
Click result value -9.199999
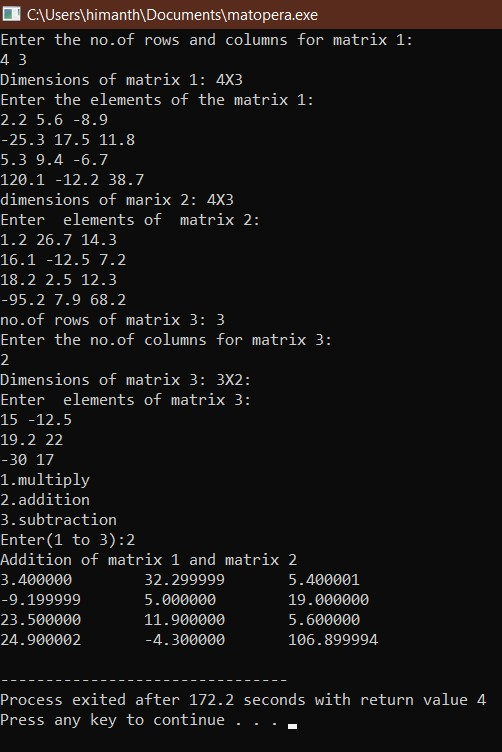pyautogui.click(x=41, y=600)
